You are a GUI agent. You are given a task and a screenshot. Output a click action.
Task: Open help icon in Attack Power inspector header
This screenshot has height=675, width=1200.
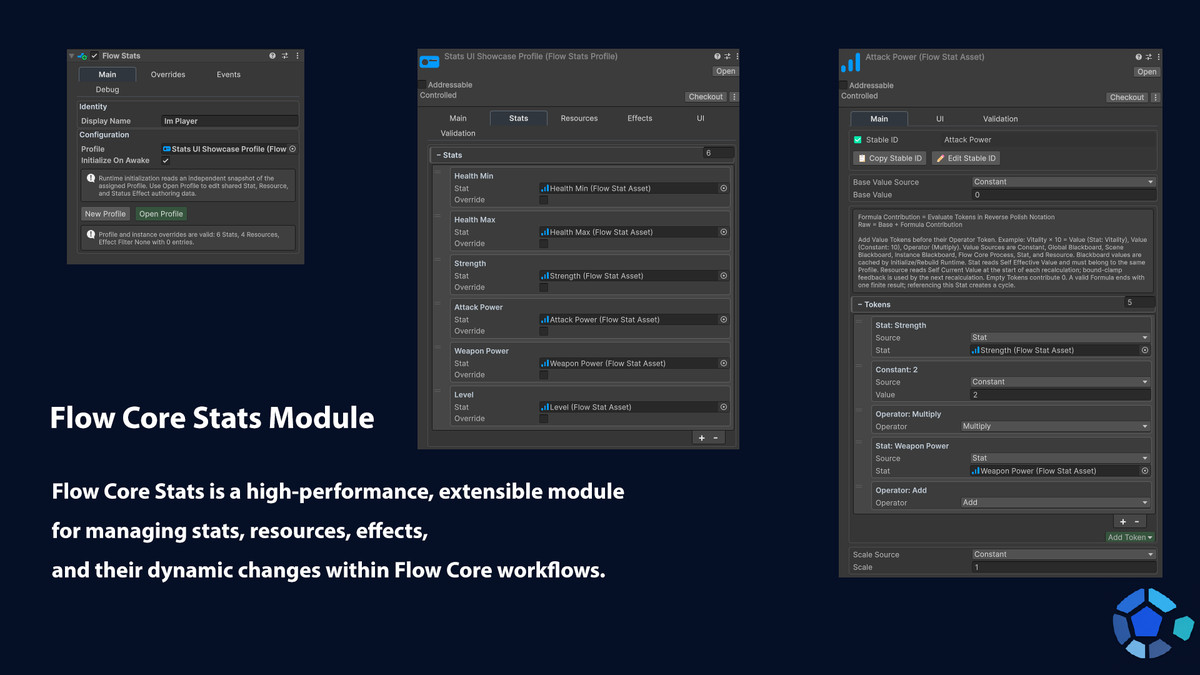click(1138, 57)
